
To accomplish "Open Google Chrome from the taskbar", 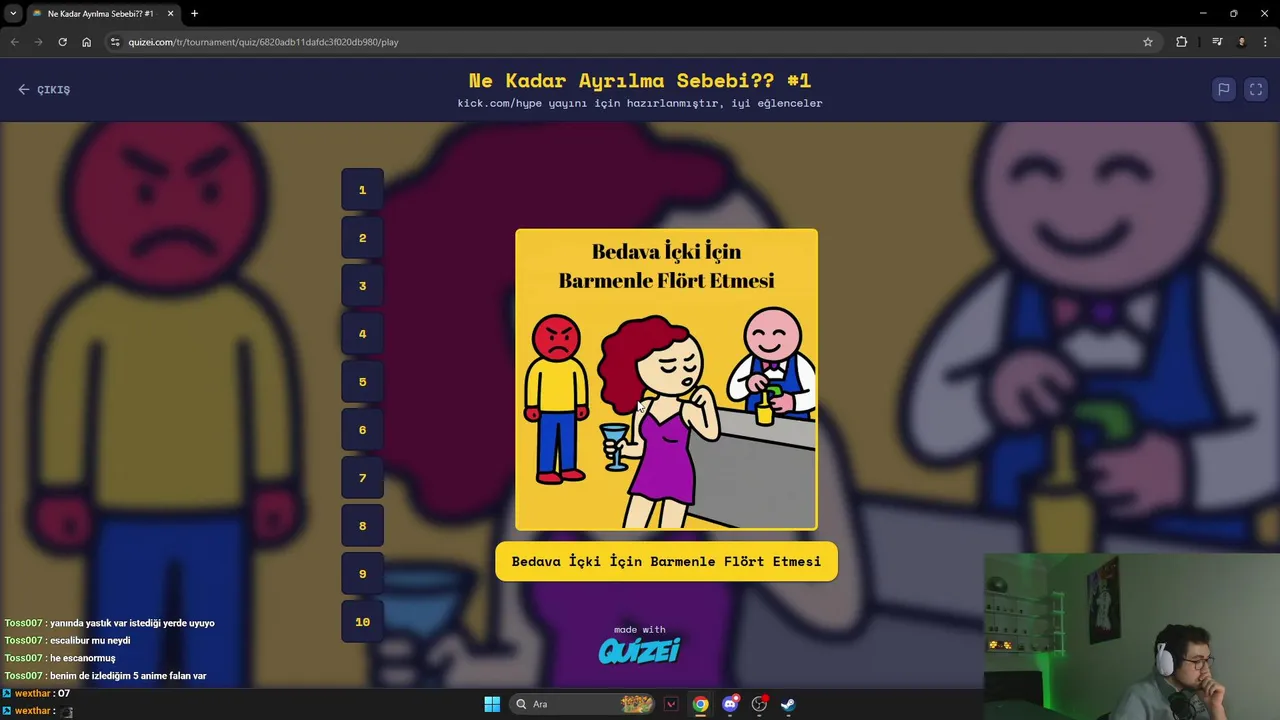I will (700, 704).
